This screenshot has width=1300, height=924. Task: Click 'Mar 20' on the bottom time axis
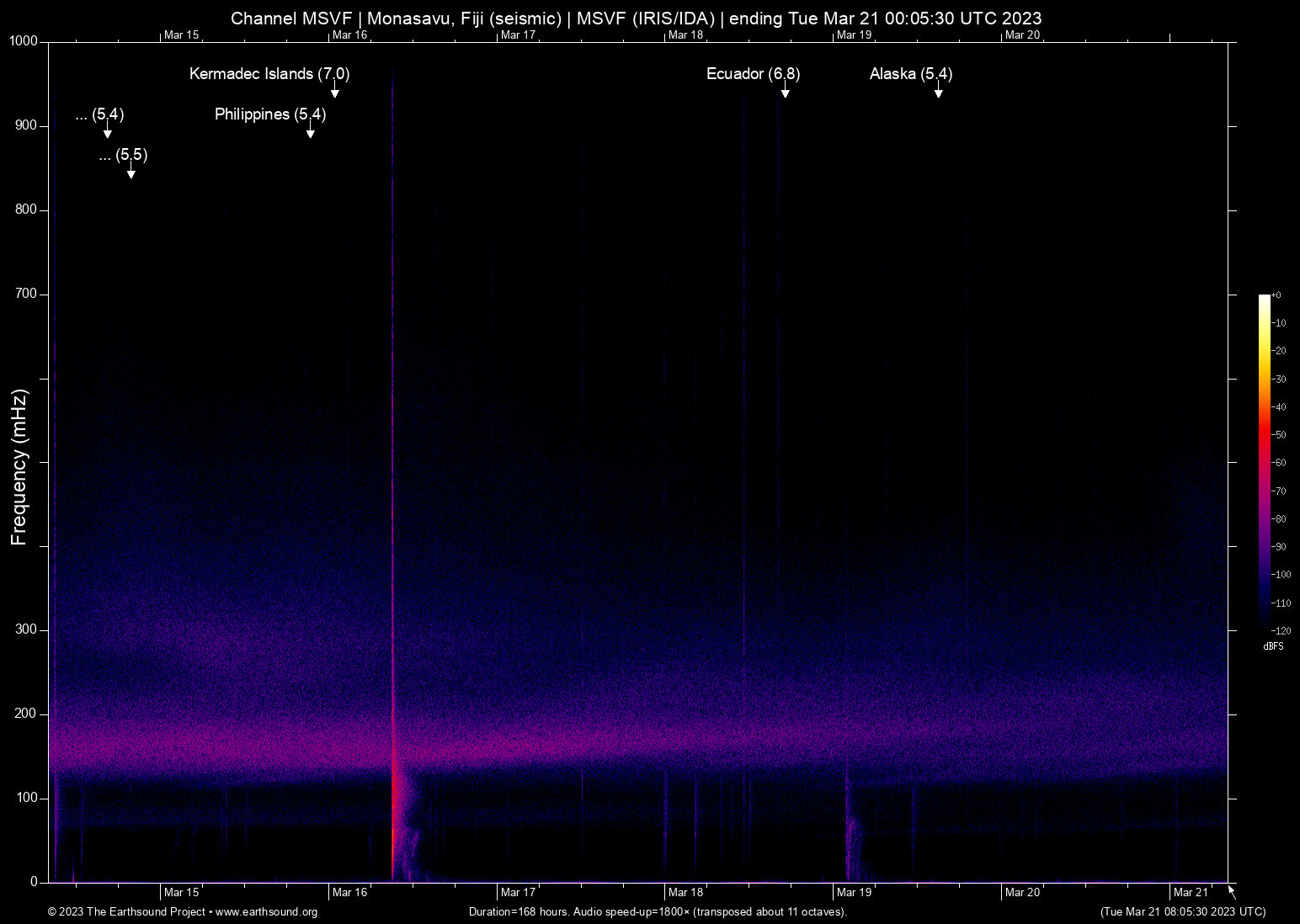click(x=1023, y=893)
